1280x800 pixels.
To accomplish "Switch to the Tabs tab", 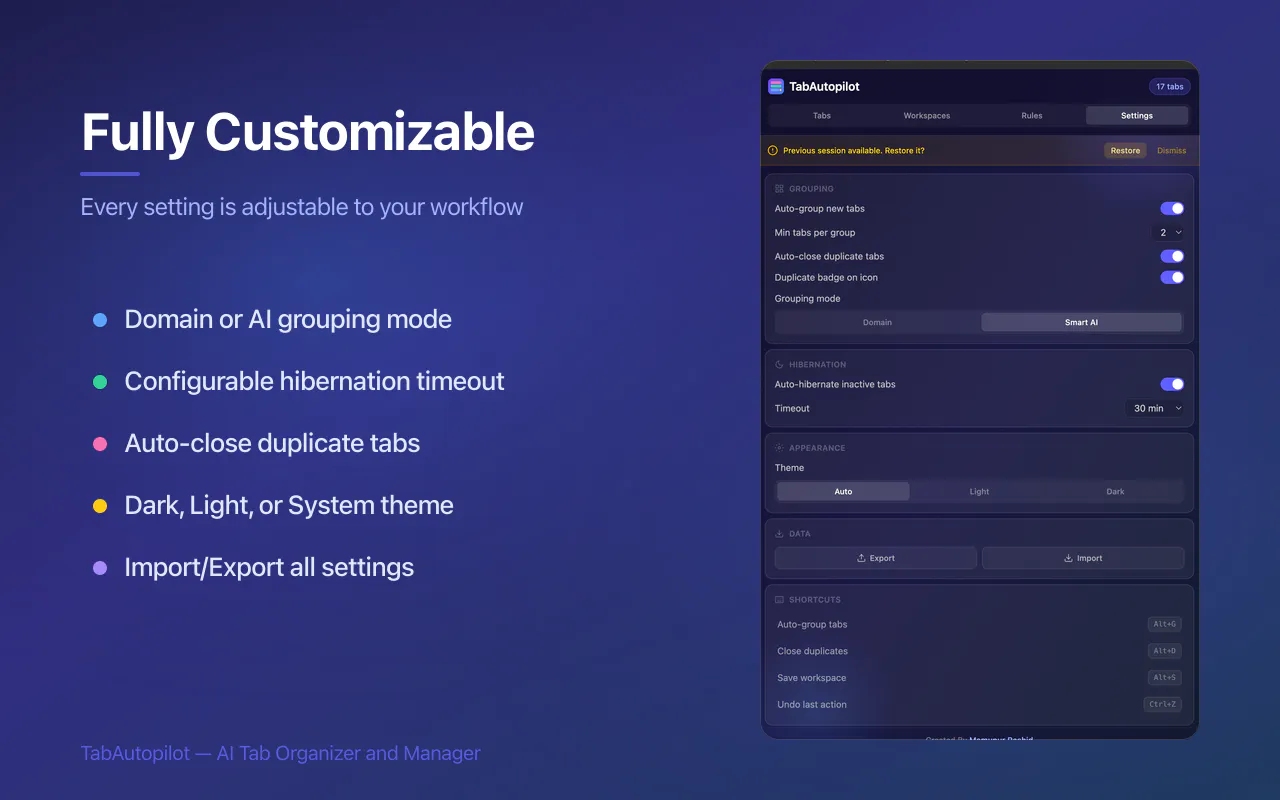I will [822, 116].
